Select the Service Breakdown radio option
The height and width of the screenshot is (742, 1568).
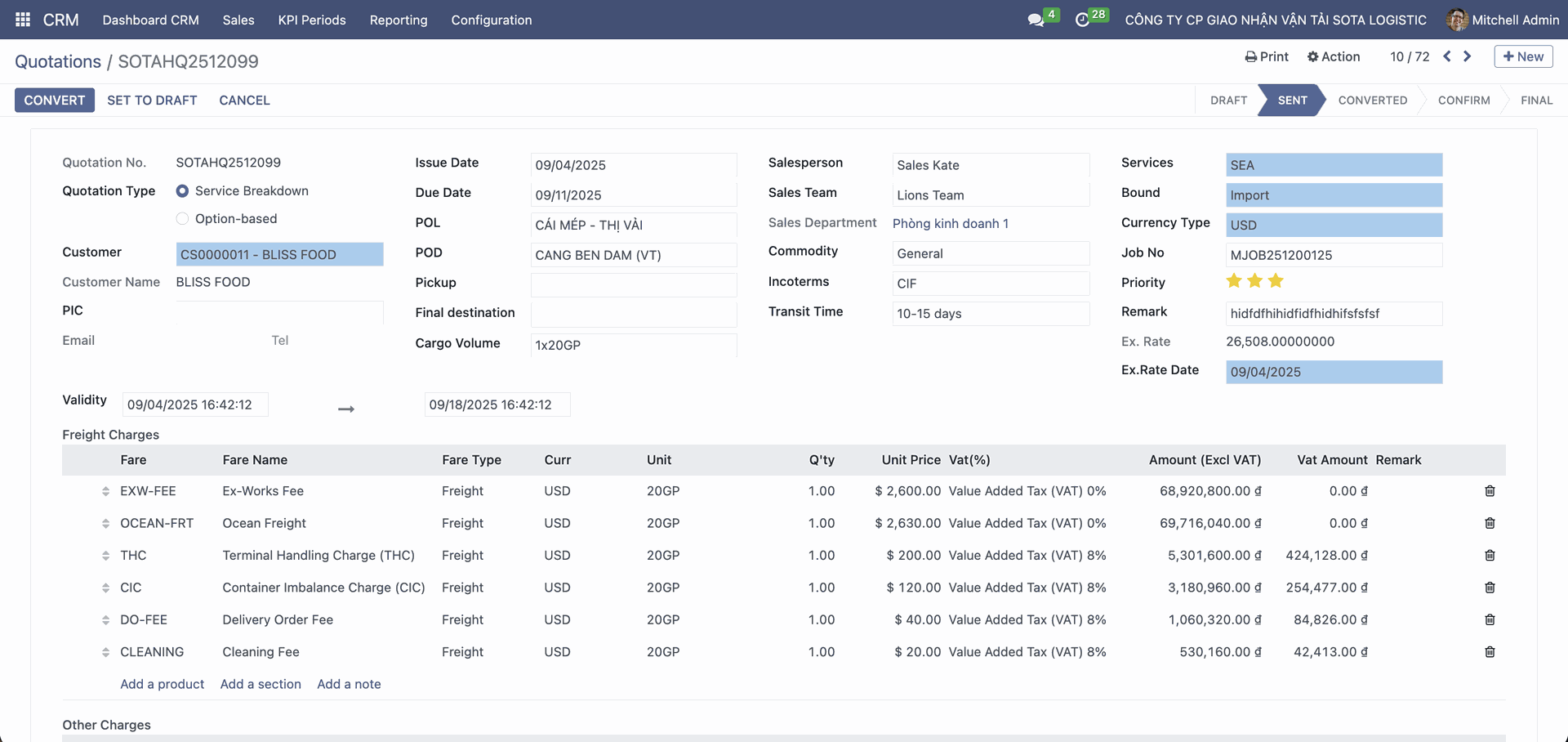tap(182, 191)
